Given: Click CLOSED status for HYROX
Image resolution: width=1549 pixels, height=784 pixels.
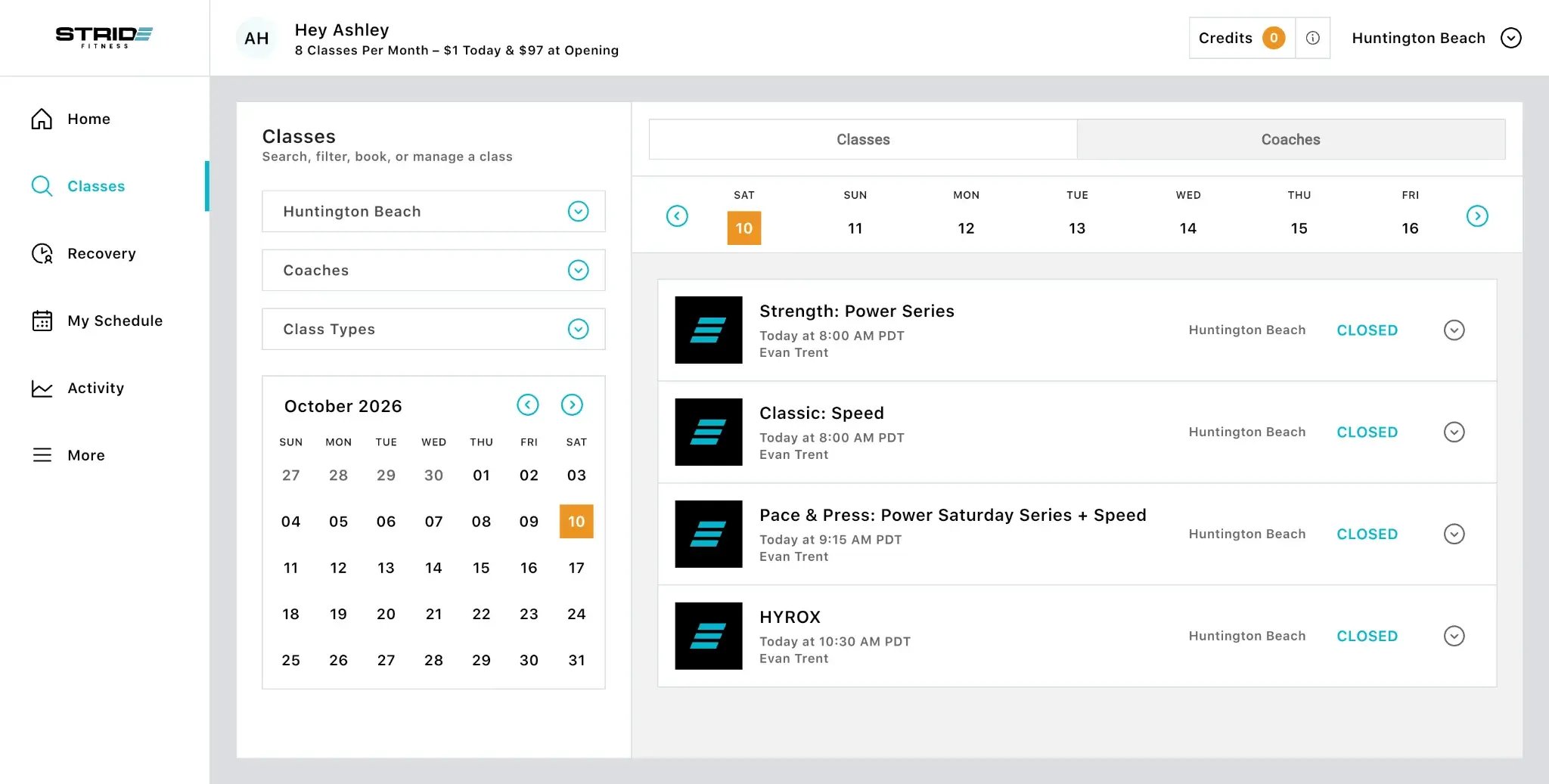Looking at the screenshot, I should coord(1367,637).
